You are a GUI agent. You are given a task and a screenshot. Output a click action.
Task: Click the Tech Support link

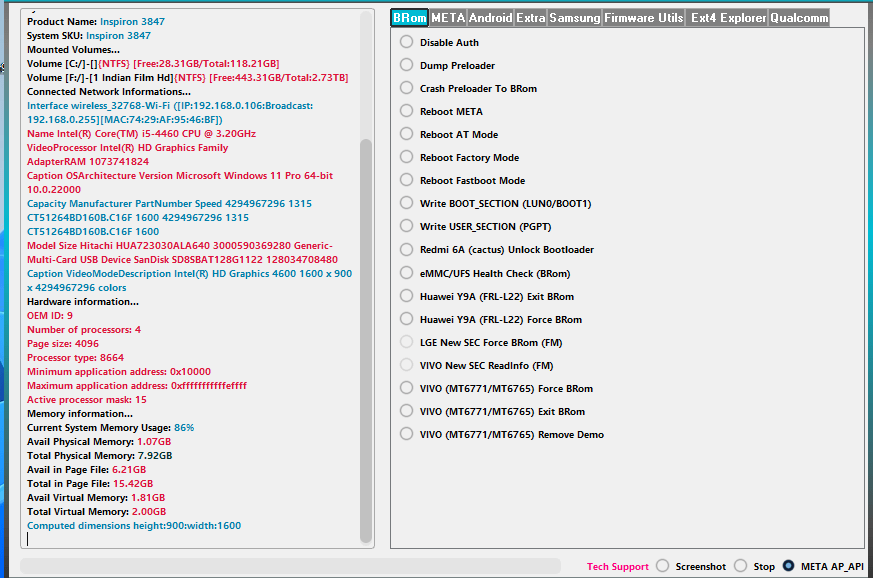click(617, 567)
